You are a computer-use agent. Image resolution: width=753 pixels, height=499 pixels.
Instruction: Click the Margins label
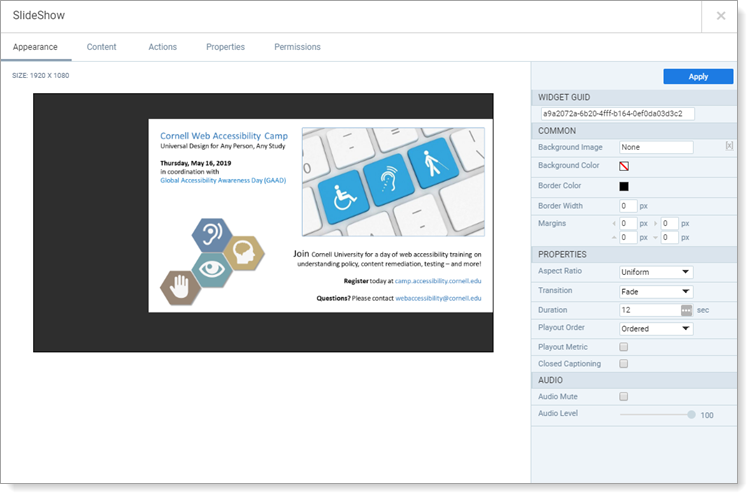(x=552, y=223)
